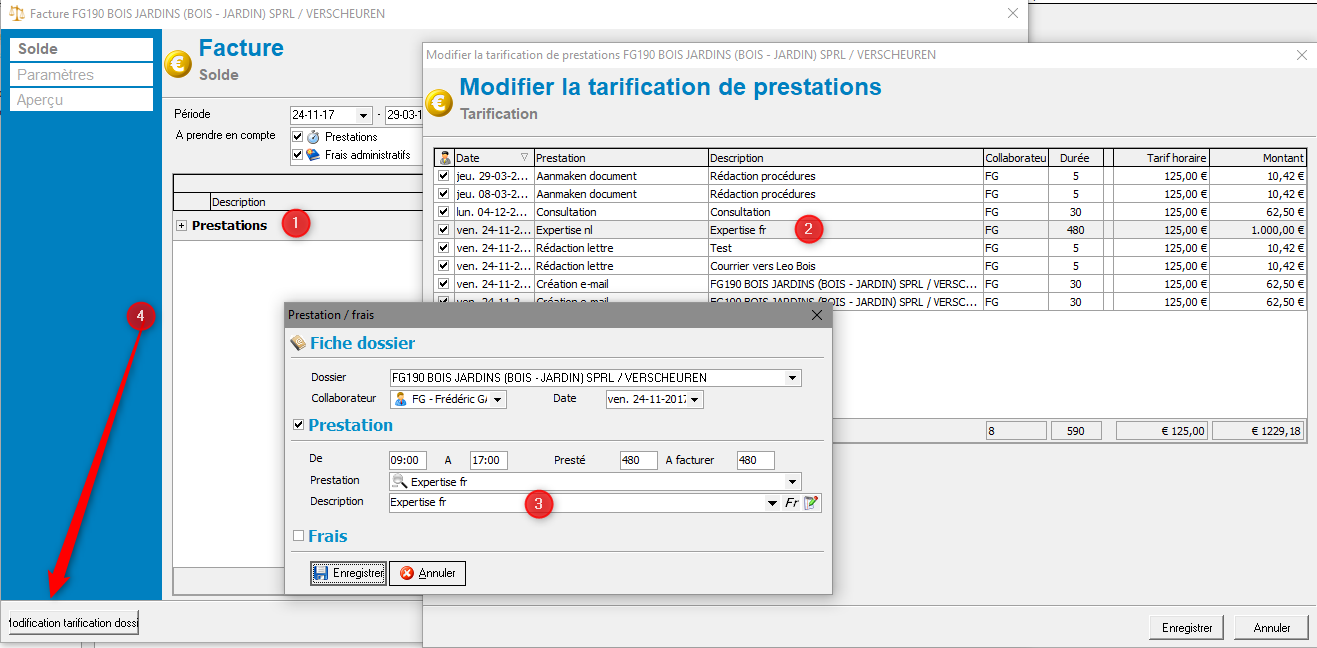Close the Facture FG190 window
Image resolution: width=1317 pixels, height=648 pixels.
coord(1013,14)
